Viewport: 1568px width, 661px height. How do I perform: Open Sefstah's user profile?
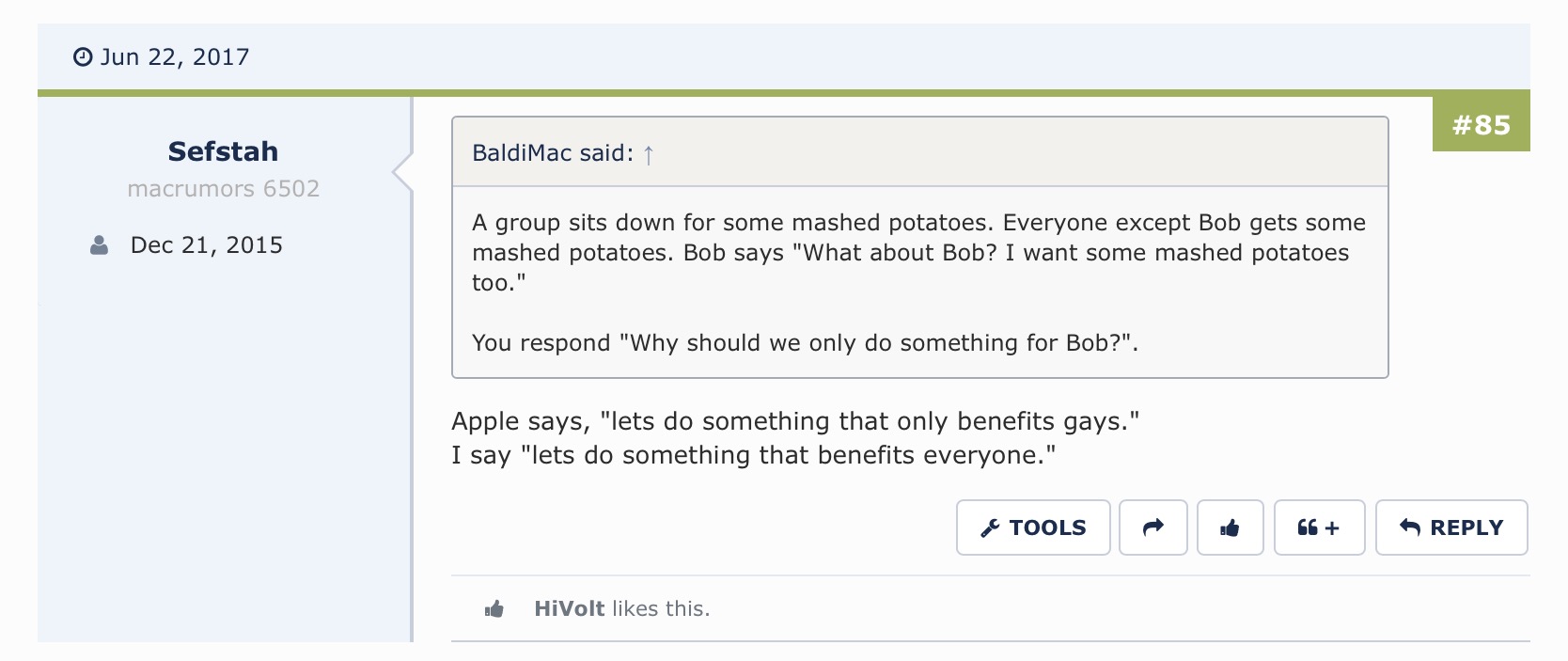[223, 150]
